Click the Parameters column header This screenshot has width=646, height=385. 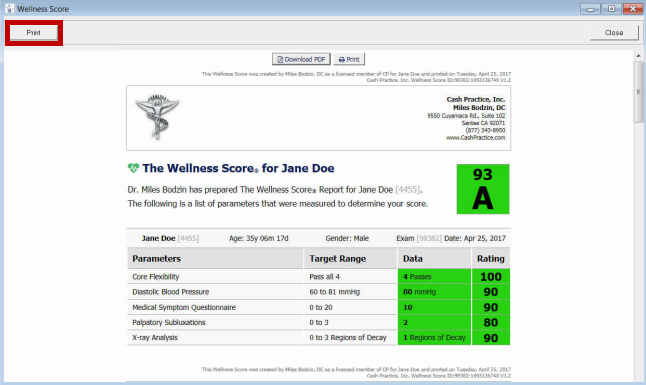[x=215, y=258]
